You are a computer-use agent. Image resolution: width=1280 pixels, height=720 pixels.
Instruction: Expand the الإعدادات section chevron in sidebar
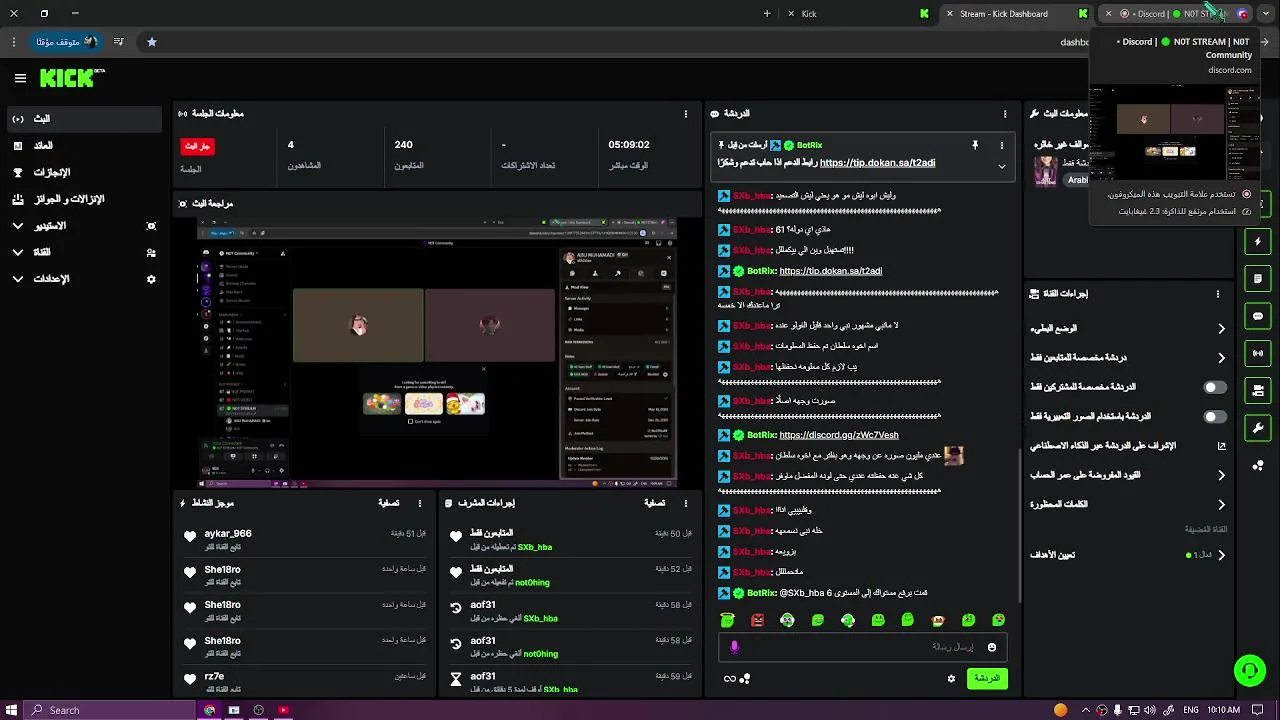coord(18,279)
